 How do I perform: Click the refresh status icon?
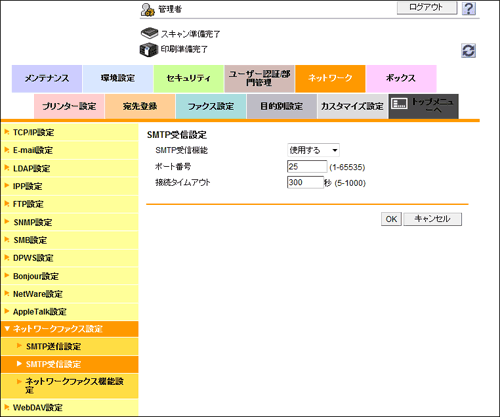468,51
